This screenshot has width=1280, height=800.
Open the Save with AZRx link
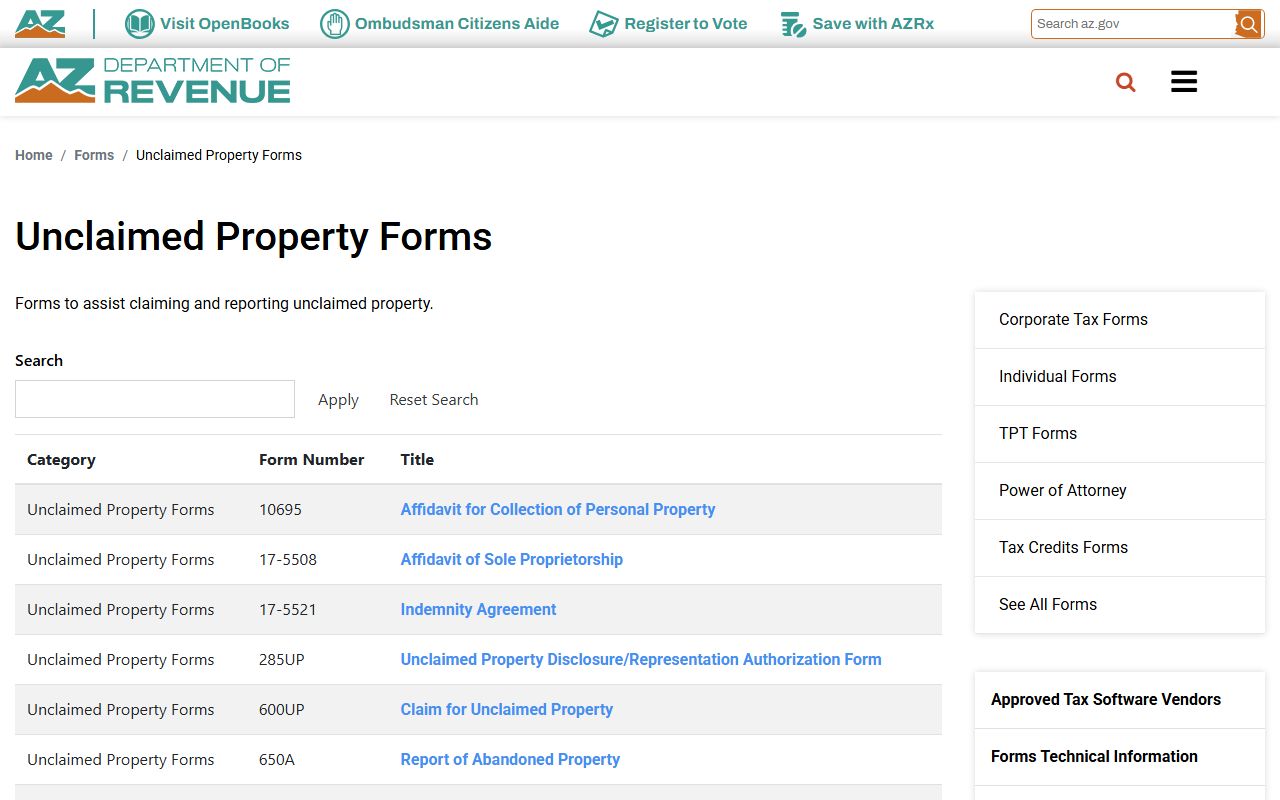[873, 24]
